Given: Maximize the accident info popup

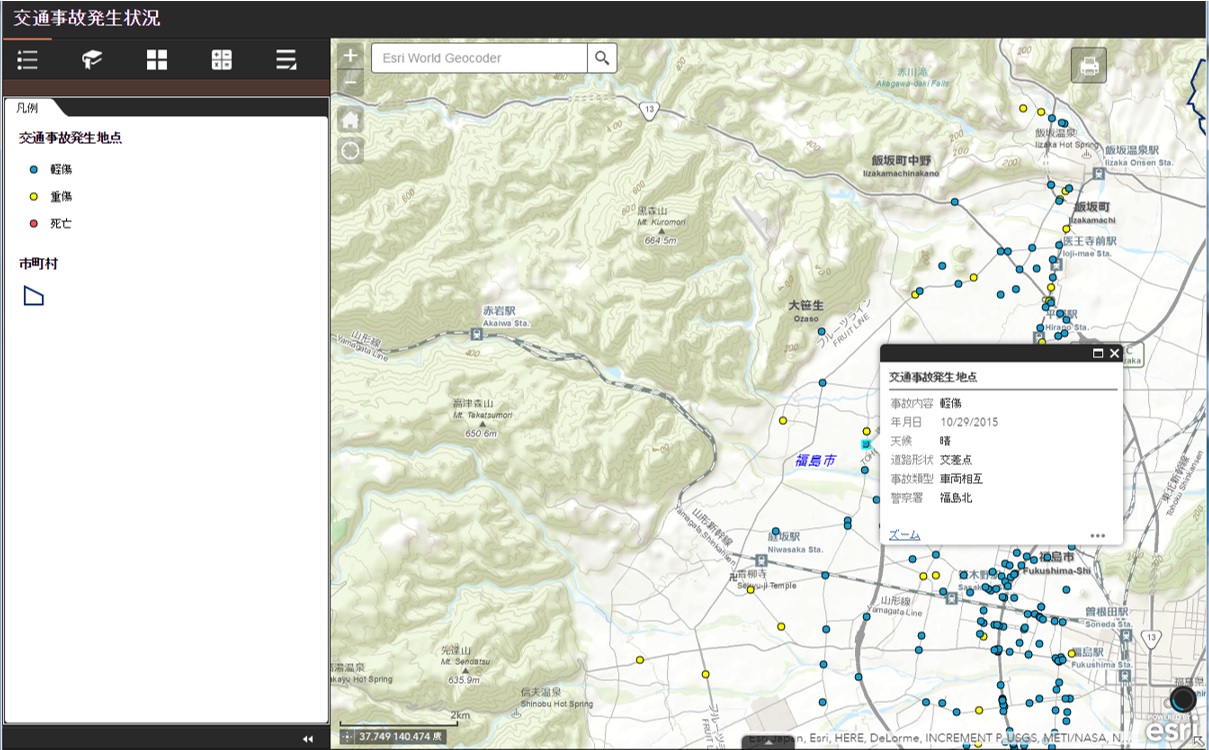Looking at the screenshot, I should click(x=1097, y=354).
